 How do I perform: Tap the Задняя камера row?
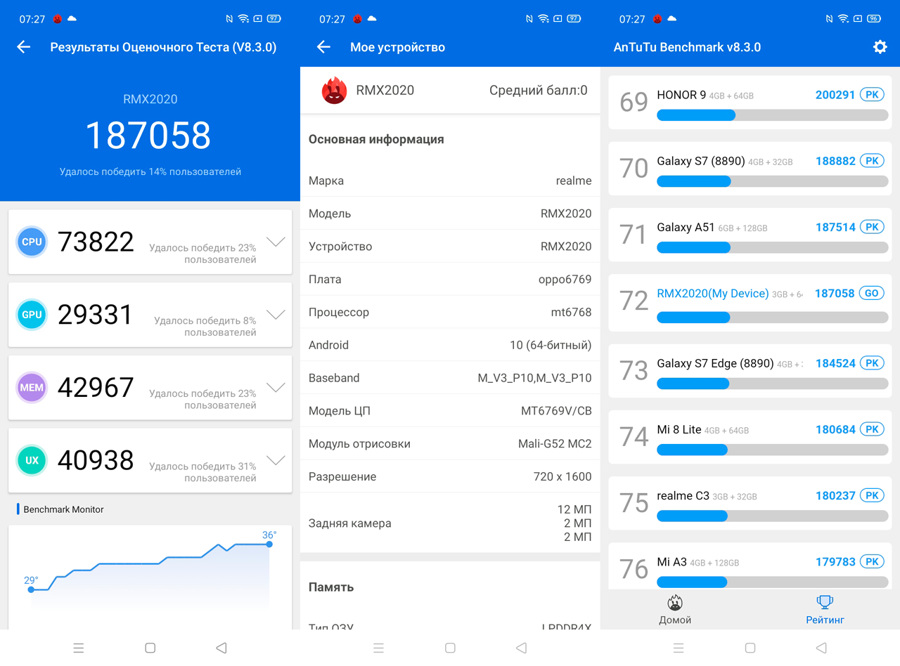point(450,523)
